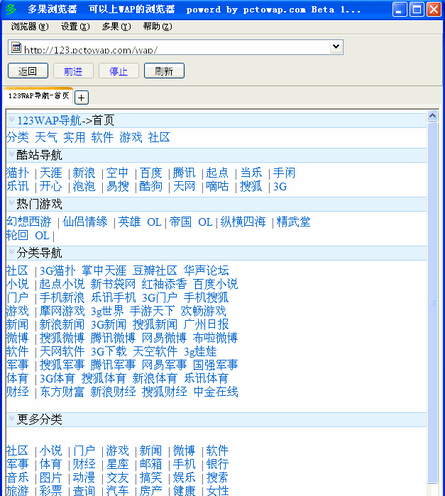
Task: Open the 东方财富 link
Action: pos(62,392)
